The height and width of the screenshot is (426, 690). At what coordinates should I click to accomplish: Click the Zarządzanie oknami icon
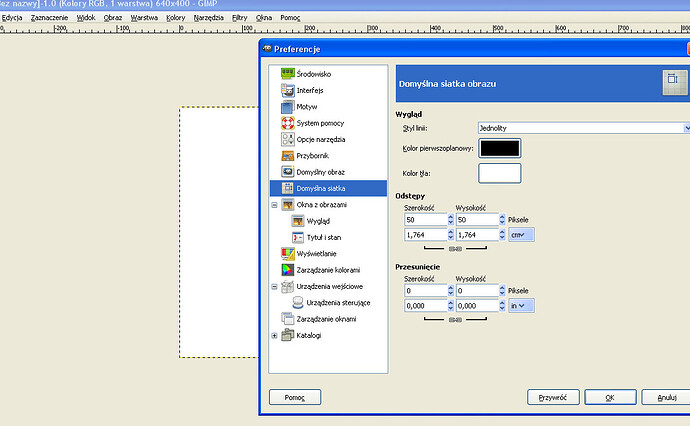click(287, 319)
